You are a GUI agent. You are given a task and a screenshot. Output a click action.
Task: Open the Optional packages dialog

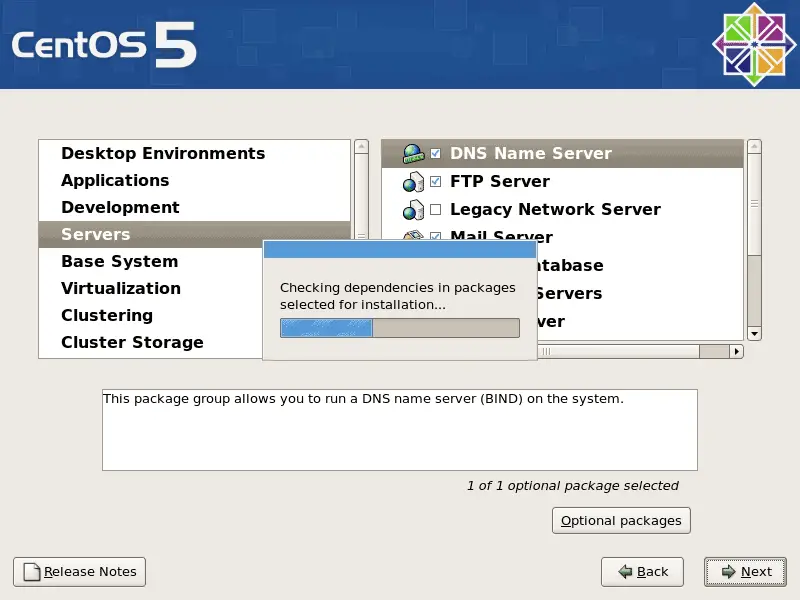621,521
